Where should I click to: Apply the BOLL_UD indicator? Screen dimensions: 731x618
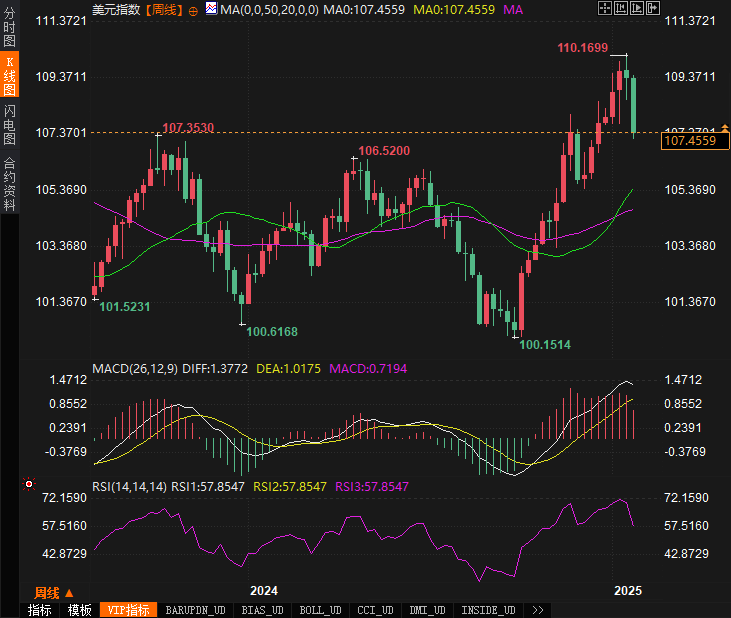pyautogui.click(x=320, y=610)
